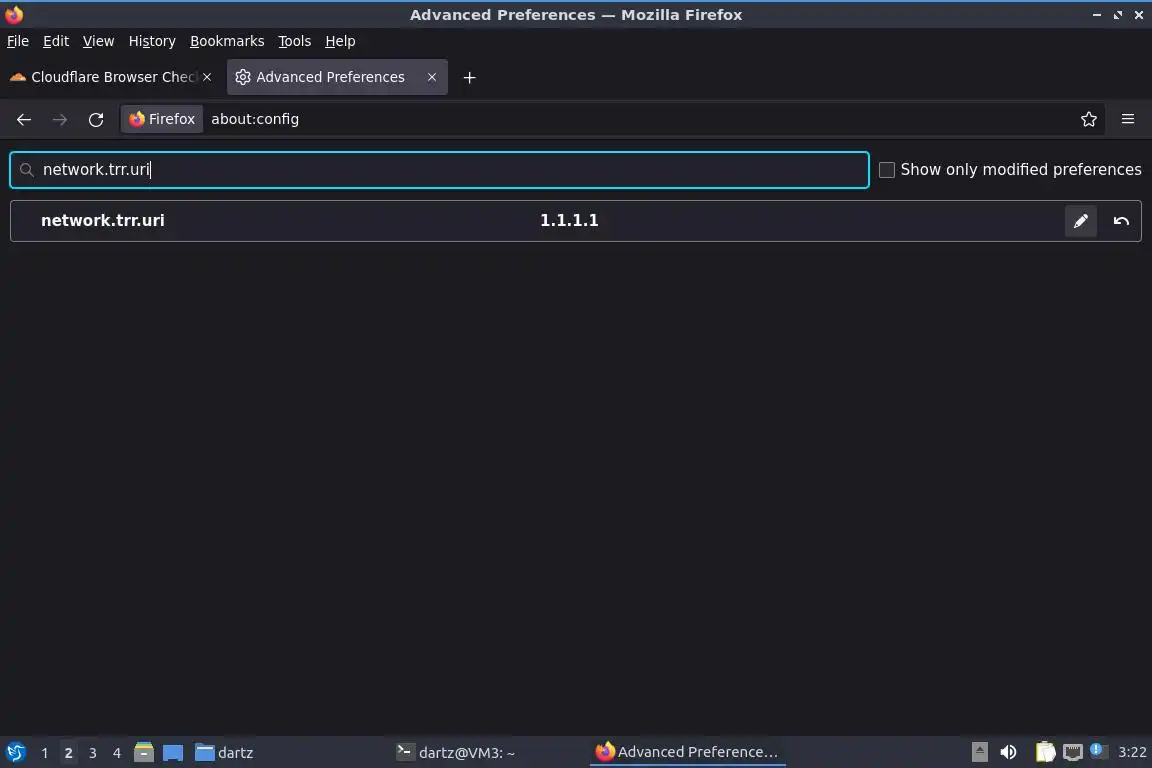Open the Tools menu
The width and height of the screenshot is (1152, 768).
coord(295,41)
